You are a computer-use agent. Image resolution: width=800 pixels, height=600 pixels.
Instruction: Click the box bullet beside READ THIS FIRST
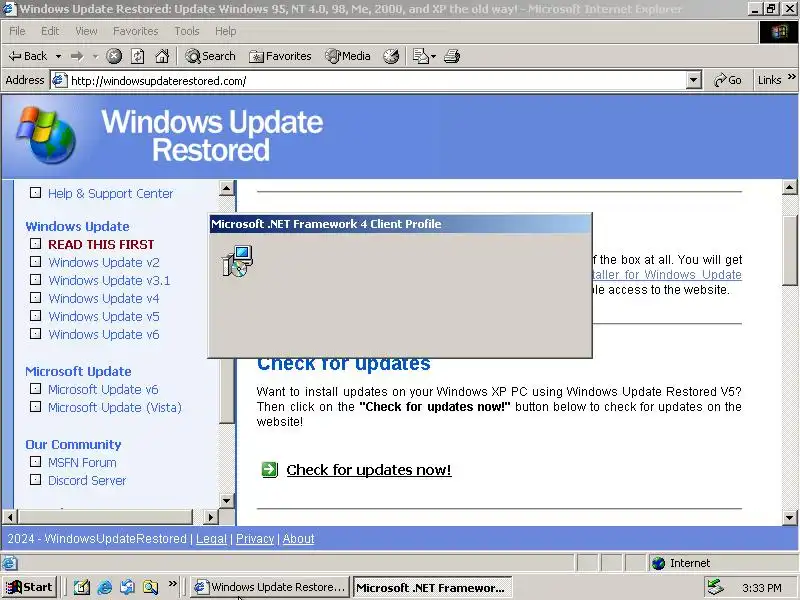pyautogui.click(x=35, y=243)
